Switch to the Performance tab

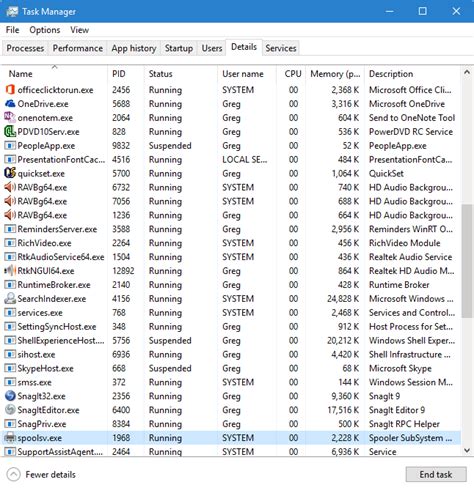click(x=78, y=48)
